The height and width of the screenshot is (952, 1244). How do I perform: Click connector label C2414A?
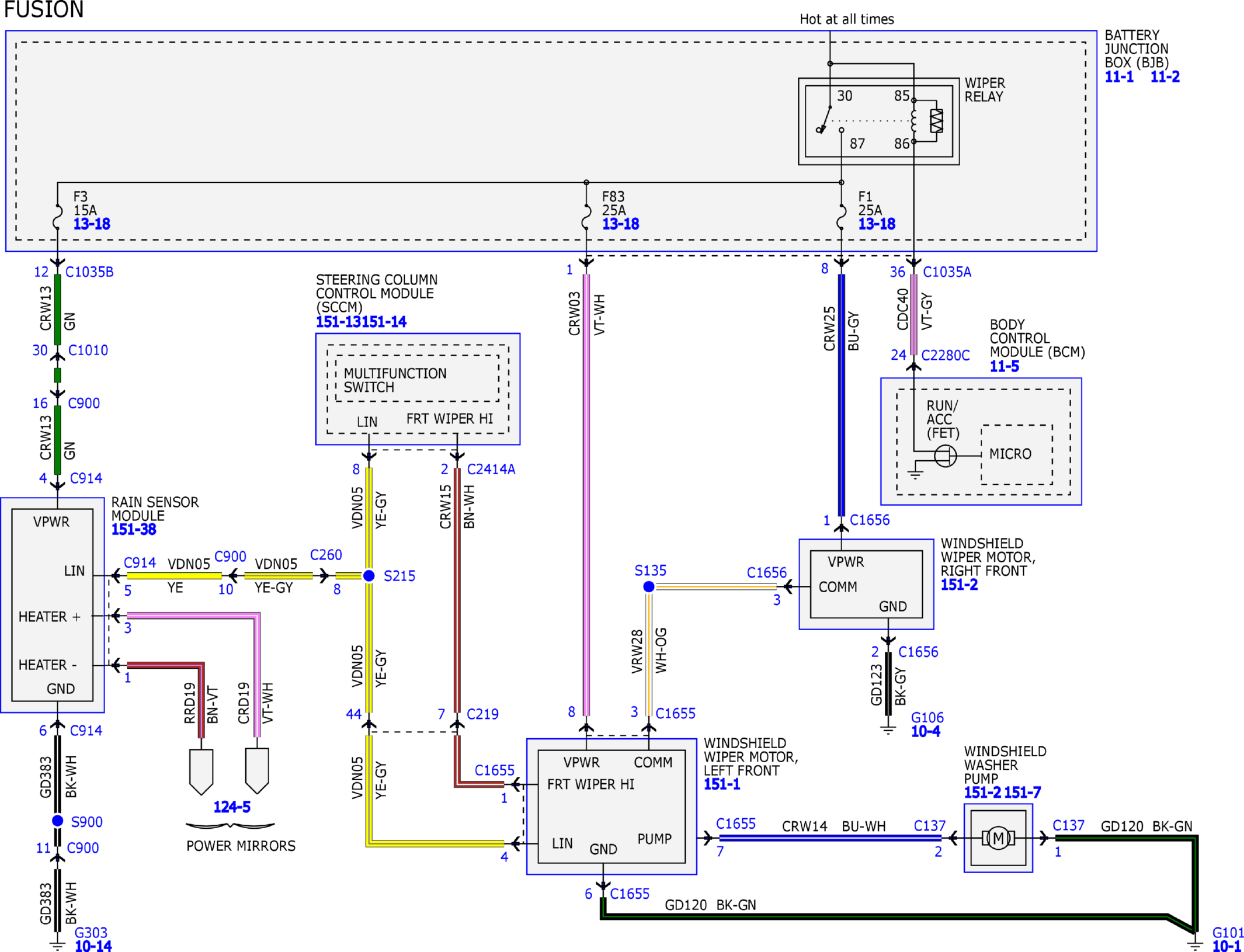point(491,469)
